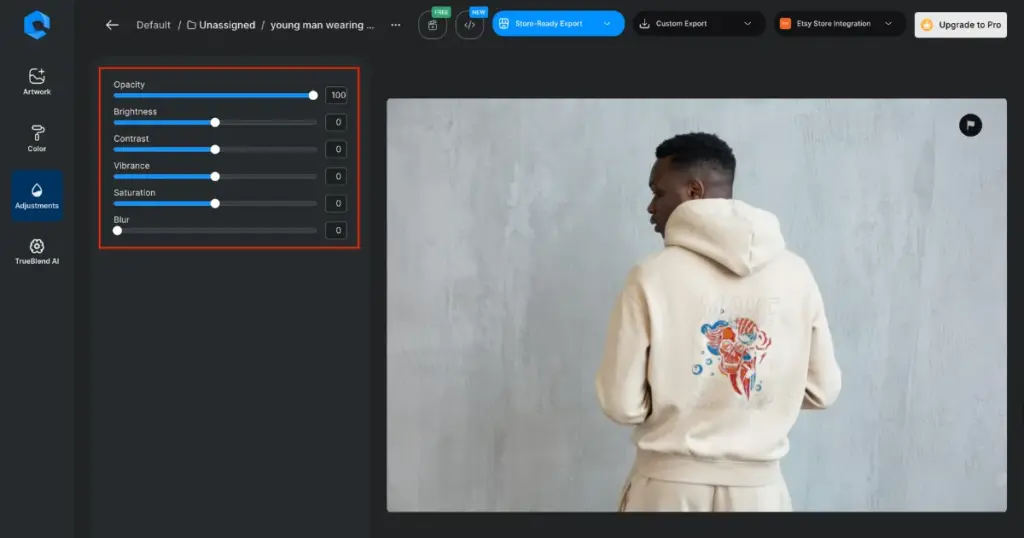
Task: Click the Blur slider handle
Action: click(x=118, y=230)
